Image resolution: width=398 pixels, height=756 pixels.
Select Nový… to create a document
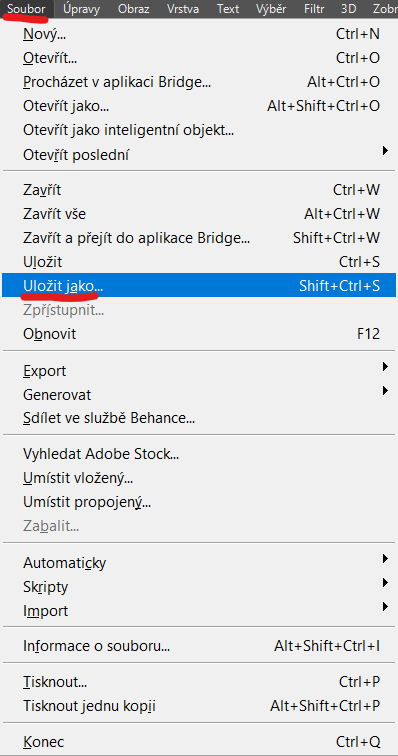[x=199, y=34]
